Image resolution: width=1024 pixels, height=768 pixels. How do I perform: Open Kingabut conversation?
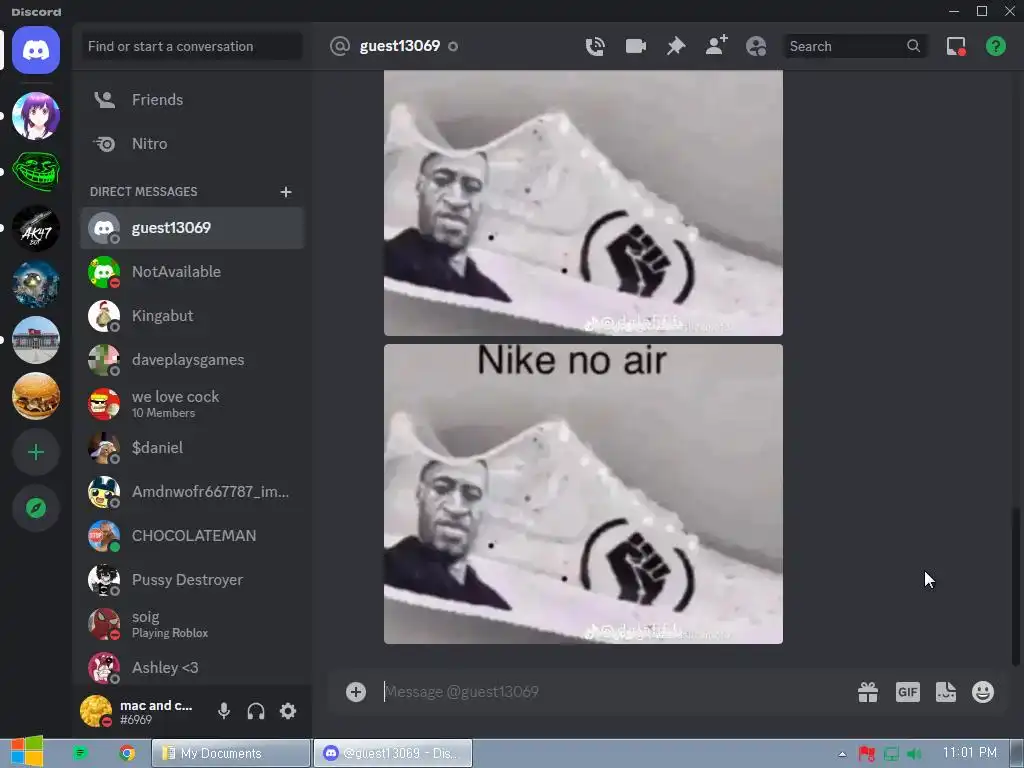pos(192,316)
